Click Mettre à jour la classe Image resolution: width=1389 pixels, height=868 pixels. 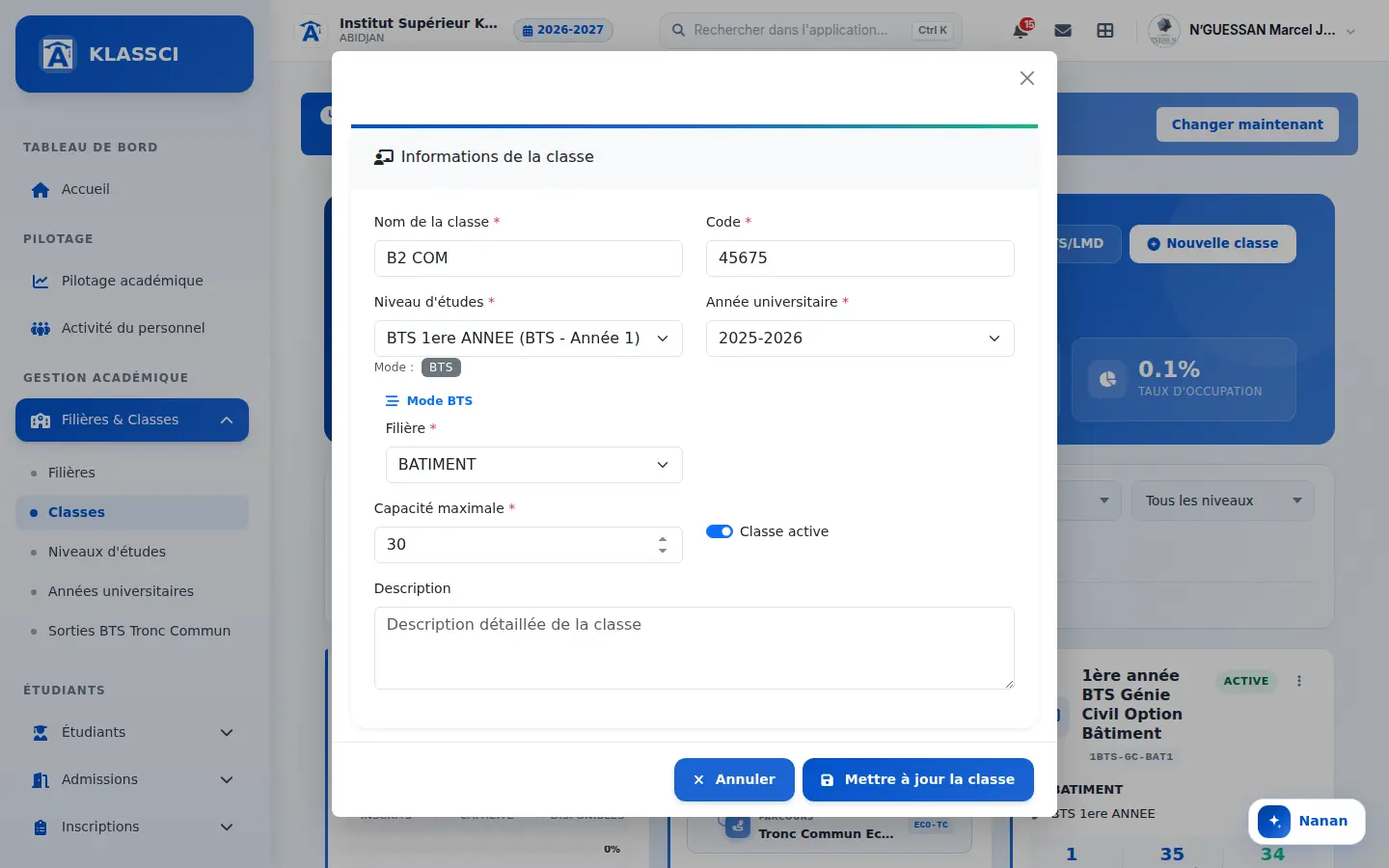point(918,779)
